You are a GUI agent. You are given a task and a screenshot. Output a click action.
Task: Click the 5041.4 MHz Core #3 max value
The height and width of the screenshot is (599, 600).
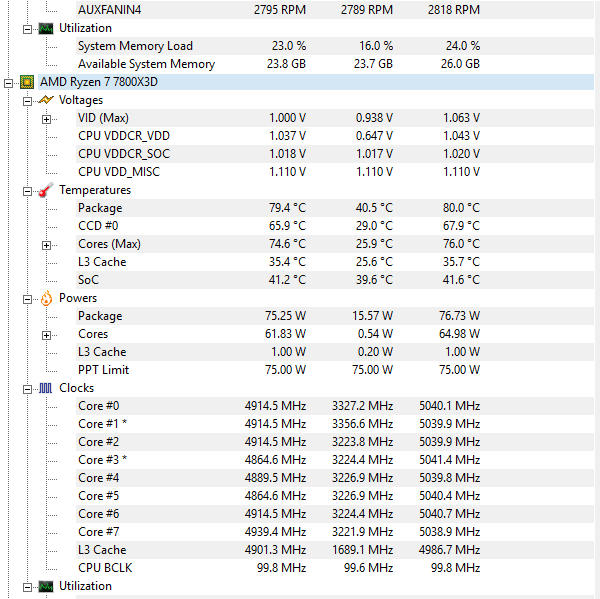pyautogui.click(x=450, y=460)
